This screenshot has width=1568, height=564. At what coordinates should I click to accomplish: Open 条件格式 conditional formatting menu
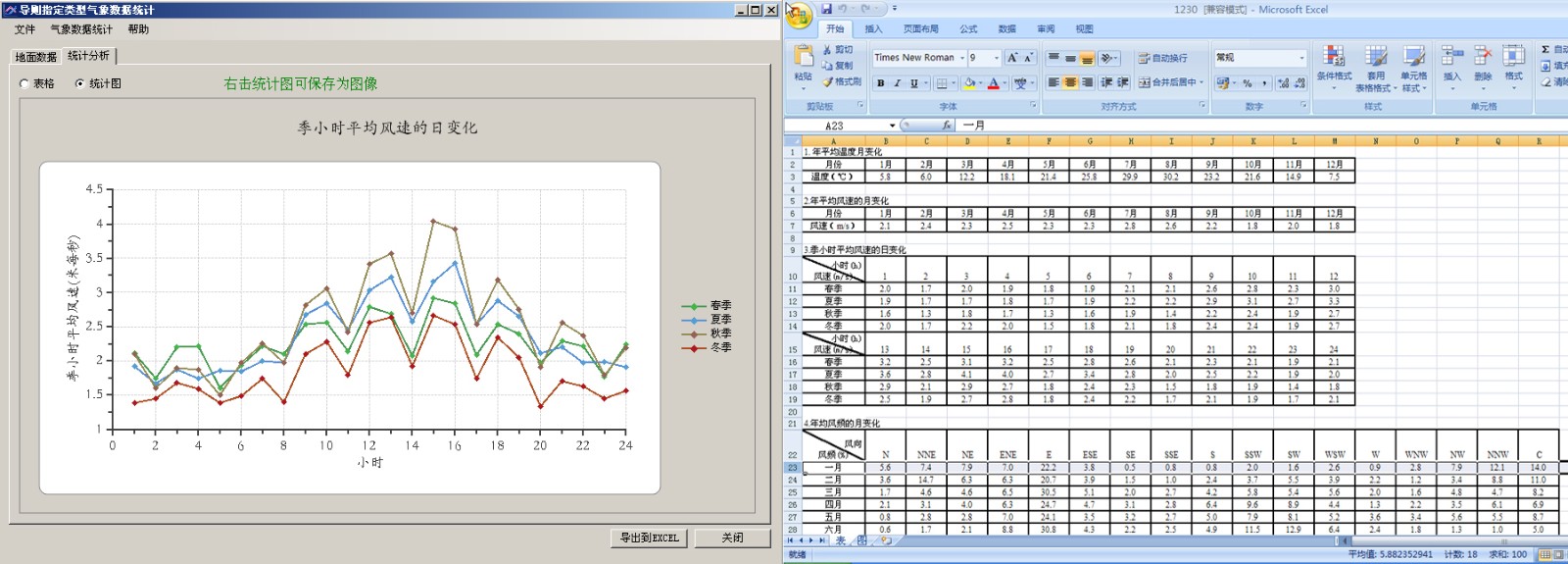1334,69
